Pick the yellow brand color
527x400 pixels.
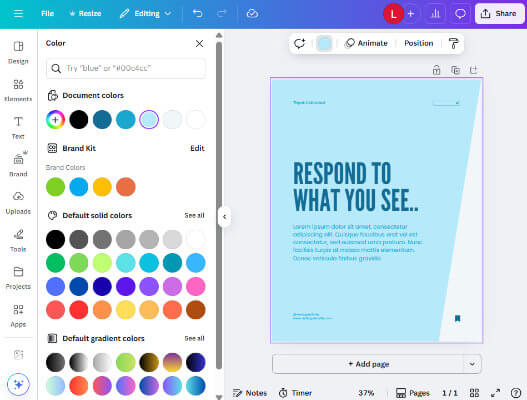[x=102, y=187]
